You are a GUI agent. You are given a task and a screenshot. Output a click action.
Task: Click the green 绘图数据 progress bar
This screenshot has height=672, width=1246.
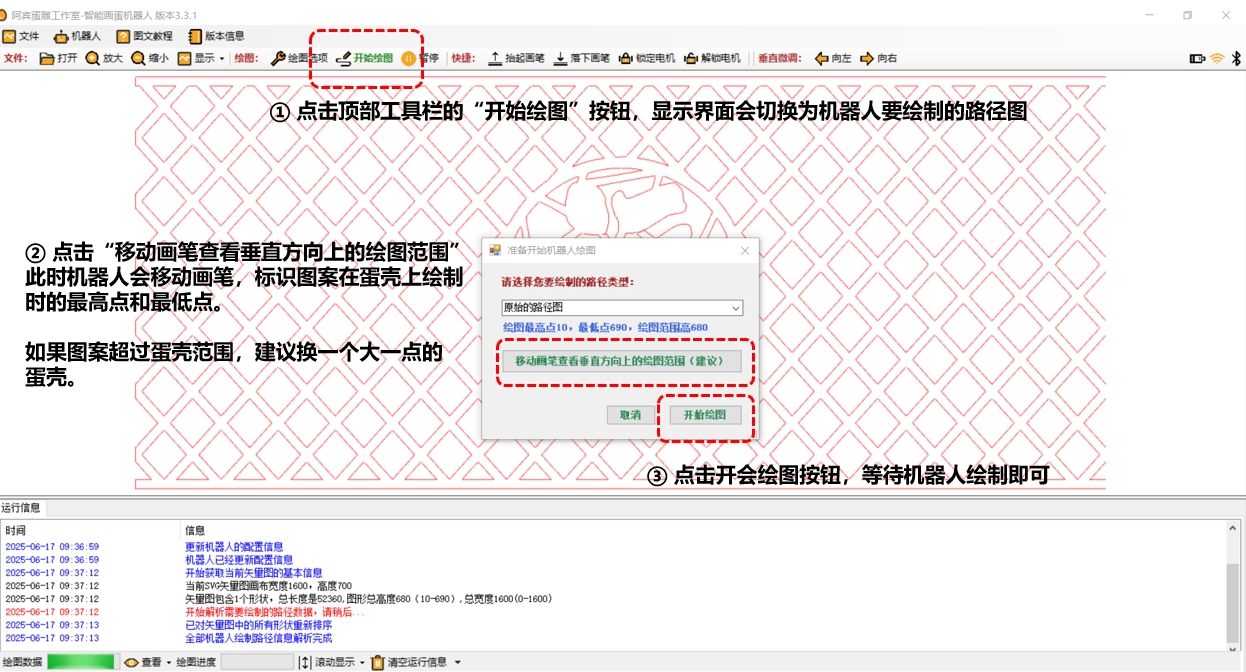[80, 662]
